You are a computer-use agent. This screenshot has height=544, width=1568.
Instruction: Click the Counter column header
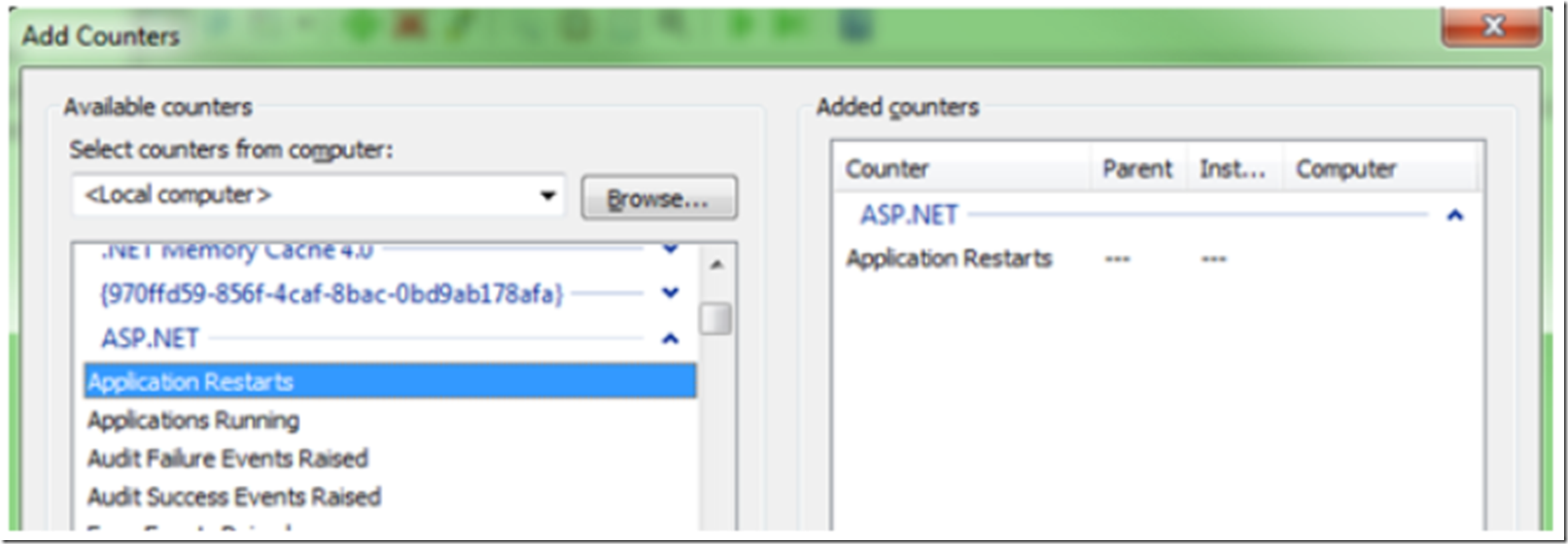click(962, 168)
